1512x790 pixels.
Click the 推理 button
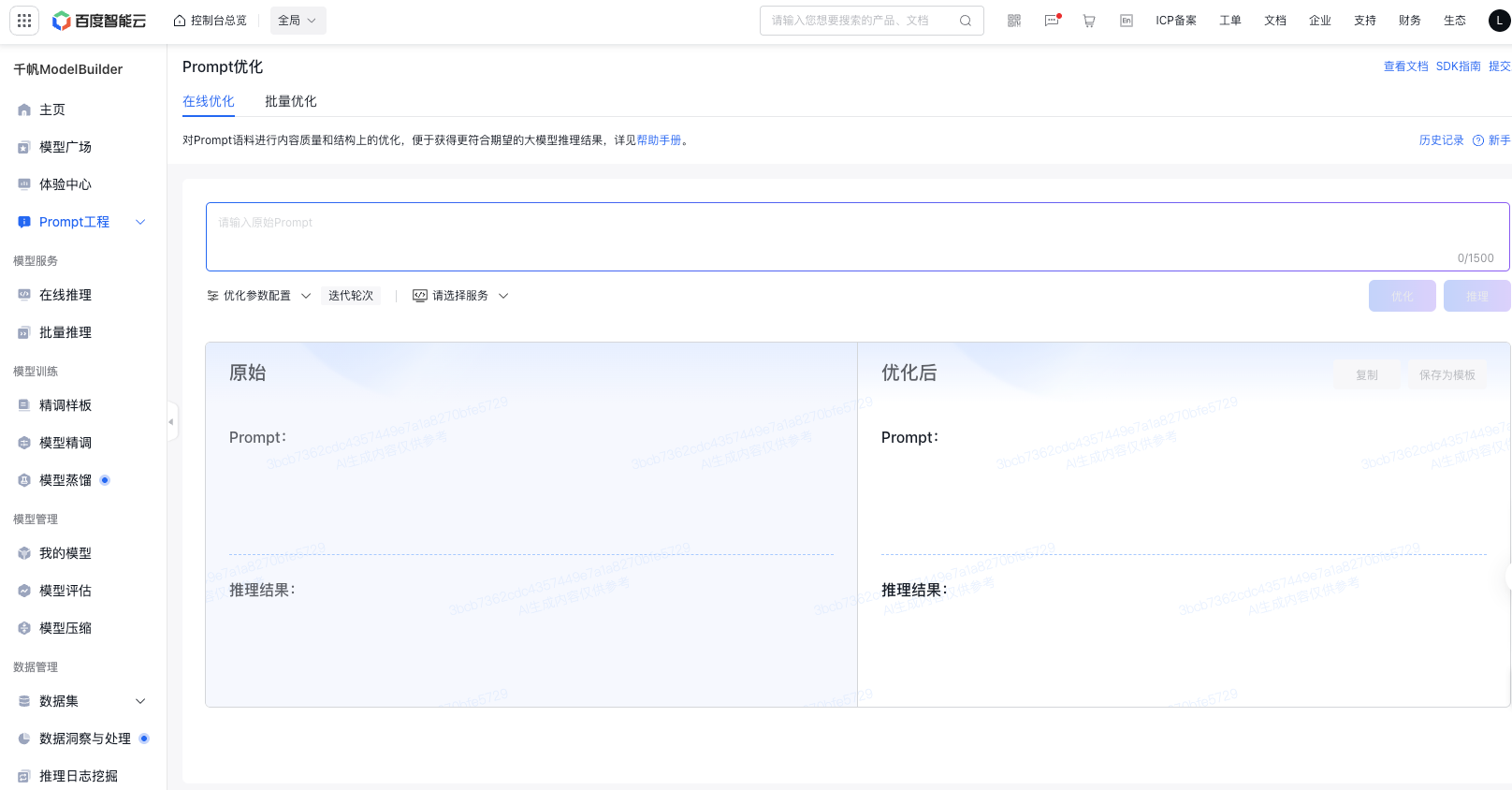click(1477, 296)
